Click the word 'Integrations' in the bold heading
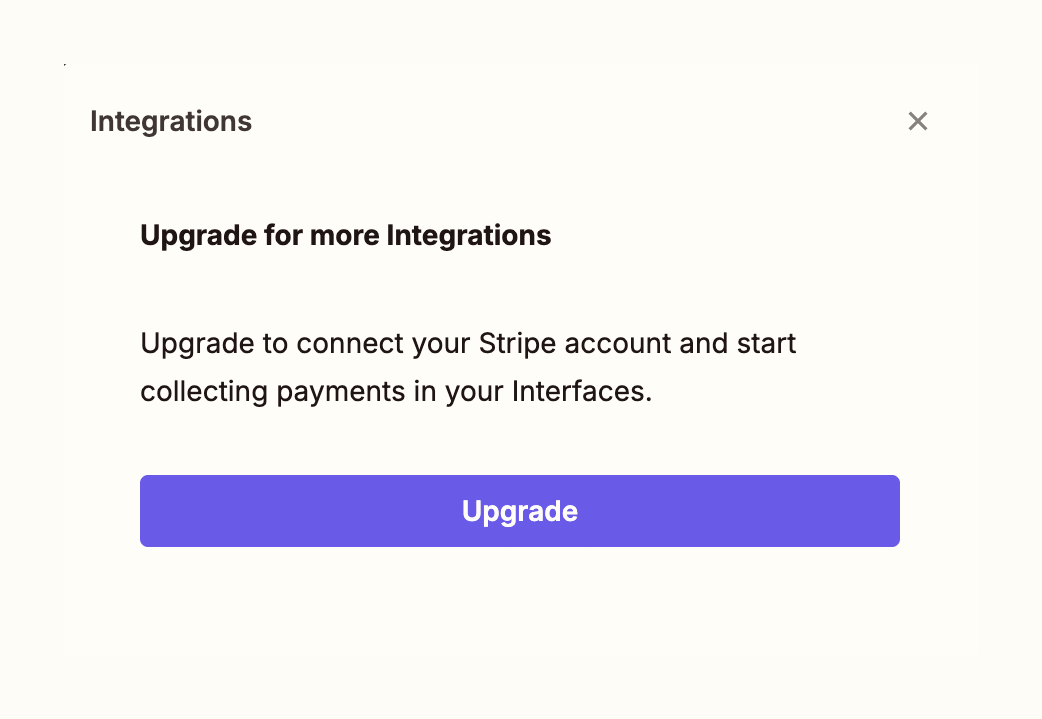The image size is (1042, 719). [x=469, y=236]
